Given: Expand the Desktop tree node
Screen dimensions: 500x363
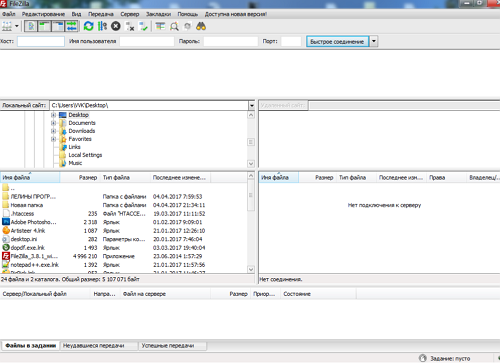Looking at the screenshot, I should pos(53,115).
